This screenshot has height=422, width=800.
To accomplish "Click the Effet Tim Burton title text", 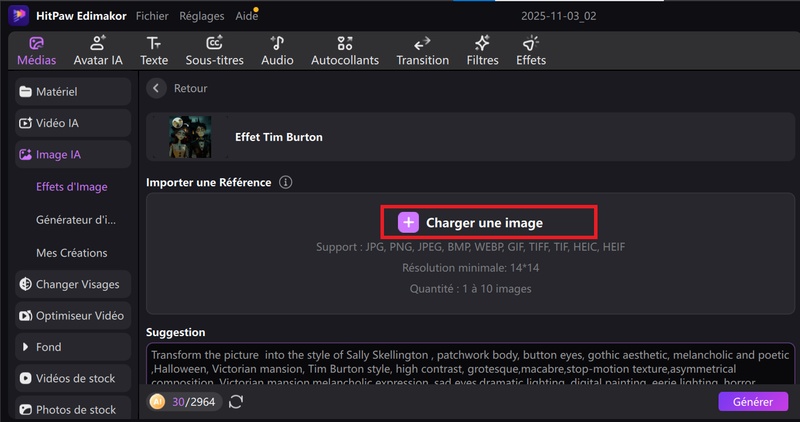I will coord(279,137).
